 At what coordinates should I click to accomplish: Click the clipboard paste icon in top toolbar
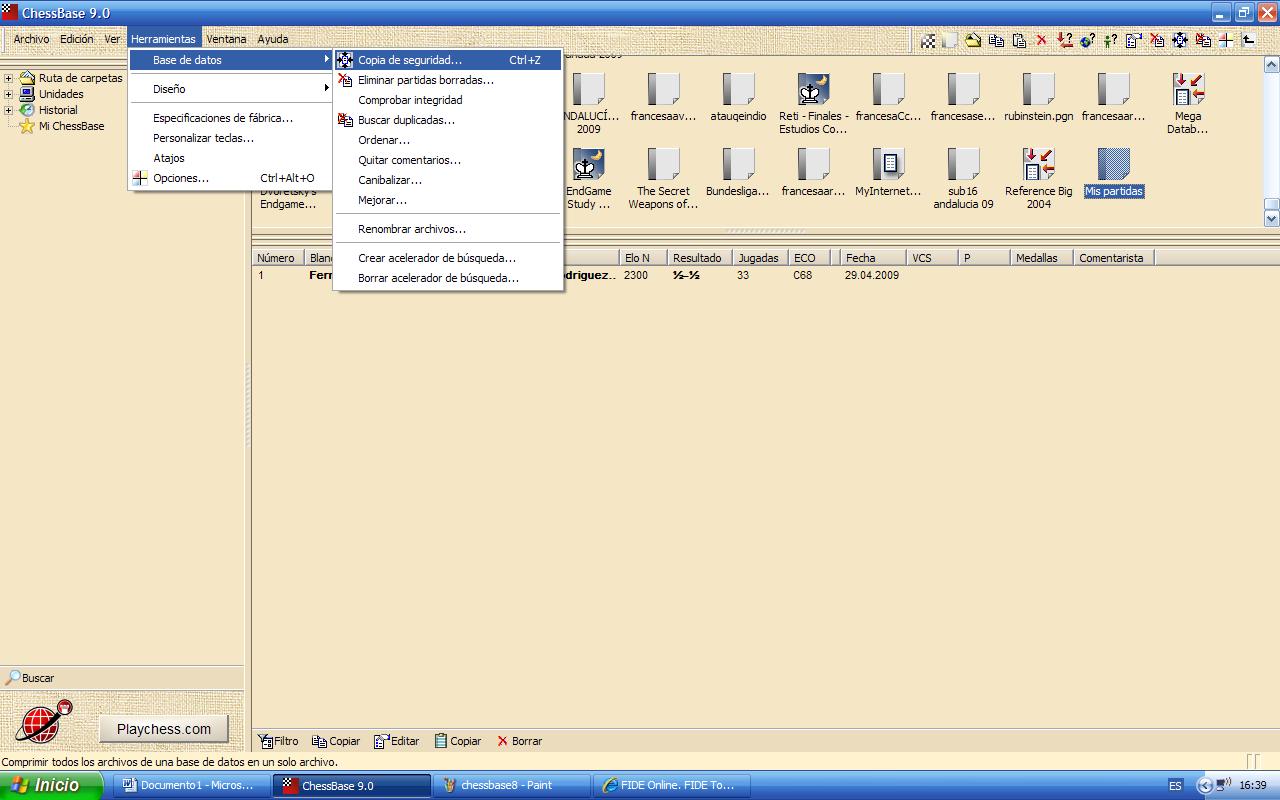1019,40
